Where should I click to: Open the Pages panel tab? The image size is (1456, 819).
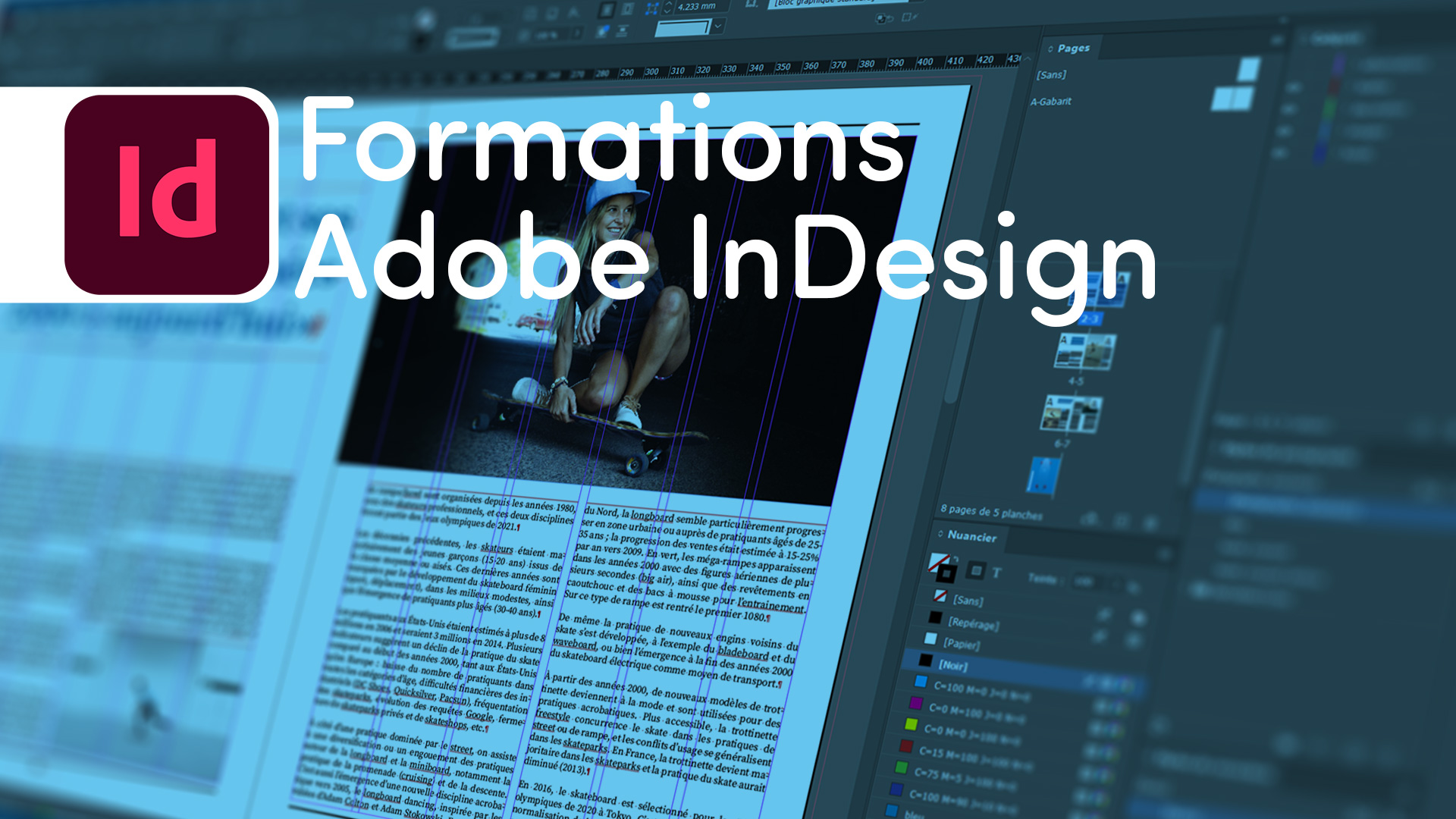(1073, 49)
